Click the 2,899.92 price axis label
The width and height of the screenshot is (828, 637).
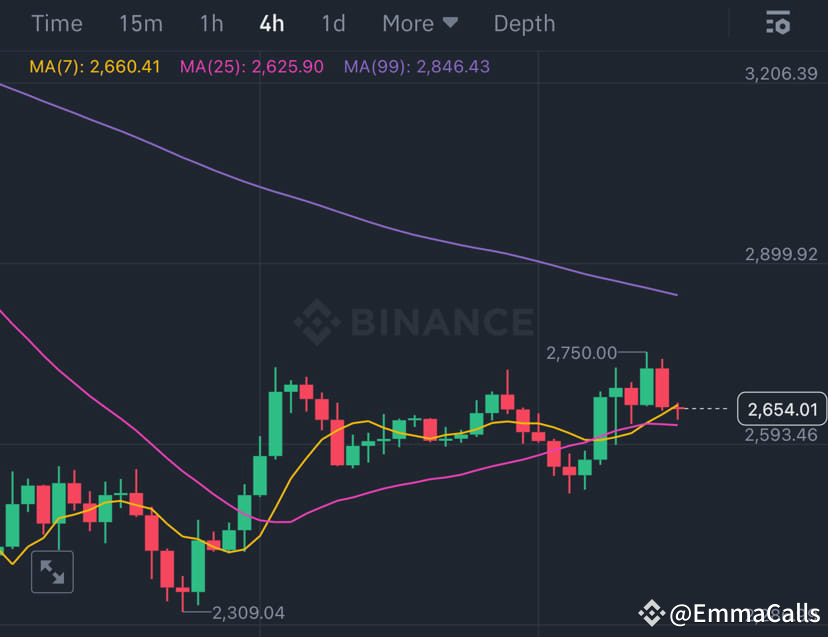(x=780, y=255)
